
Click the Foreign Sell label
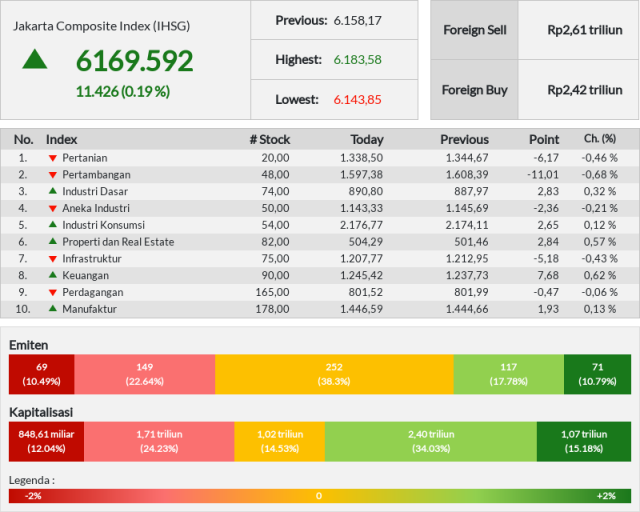tap(475, 30)
